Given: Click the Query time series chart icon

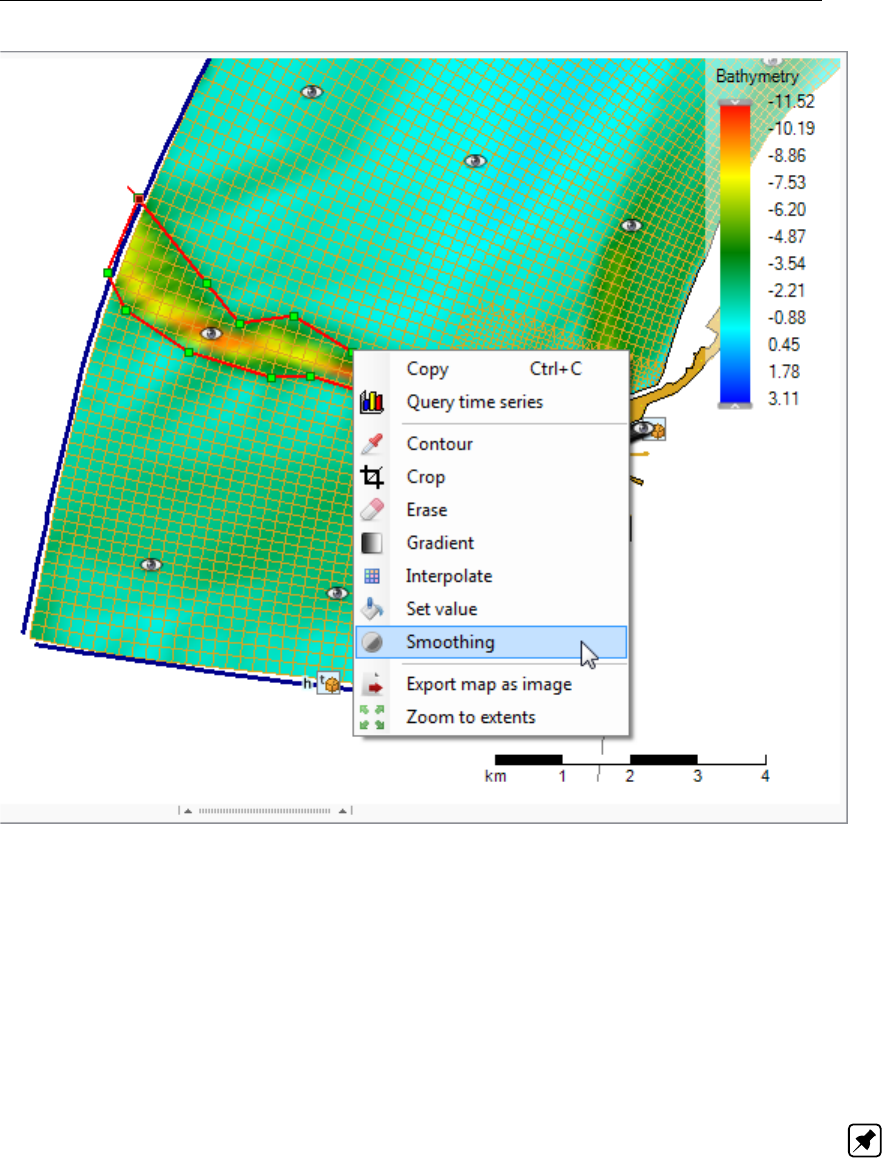Looking at the screenshot, I should click(372, 402).
